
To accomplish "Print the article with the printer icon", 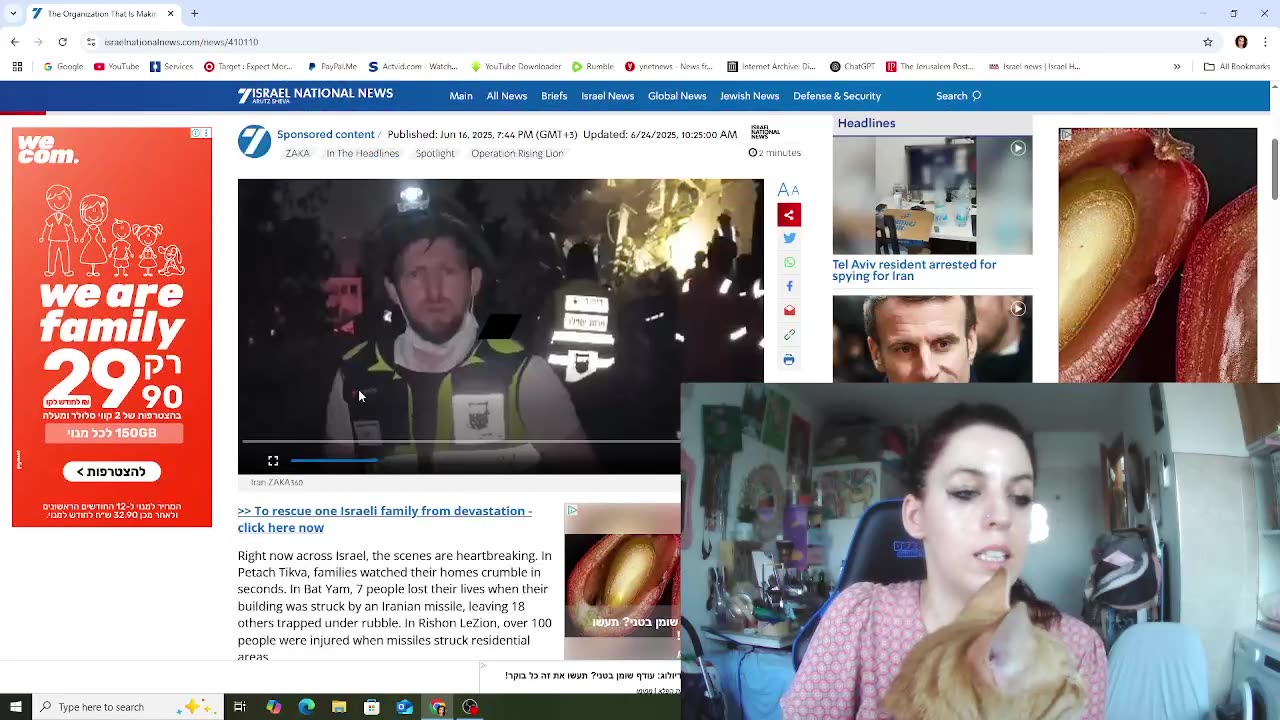I will click(789, 359).
